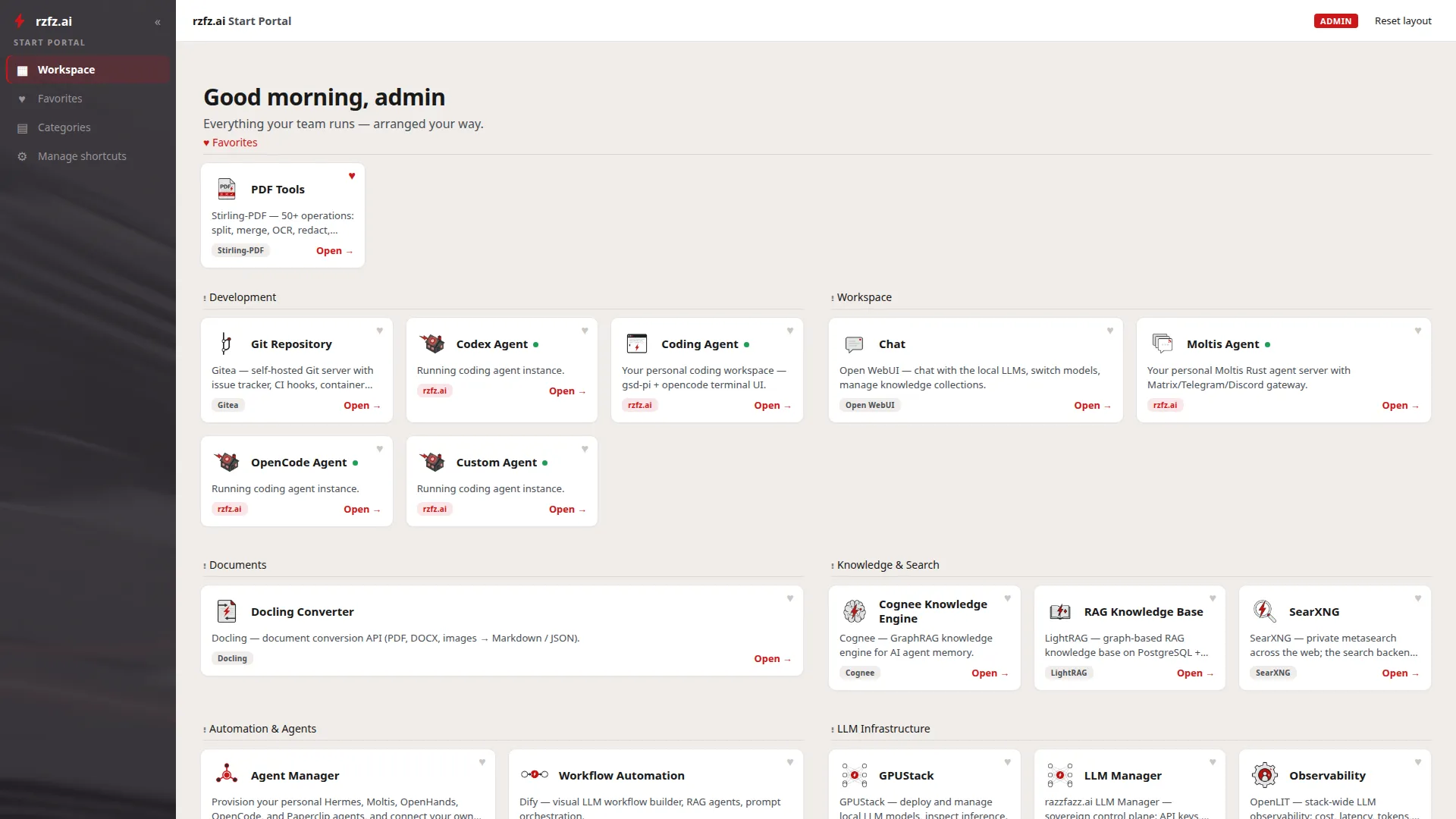Viewport: 1456px width, 819px height.
Task: Click the Coding Agent terminal icon
Action: [x=637, y=344]
